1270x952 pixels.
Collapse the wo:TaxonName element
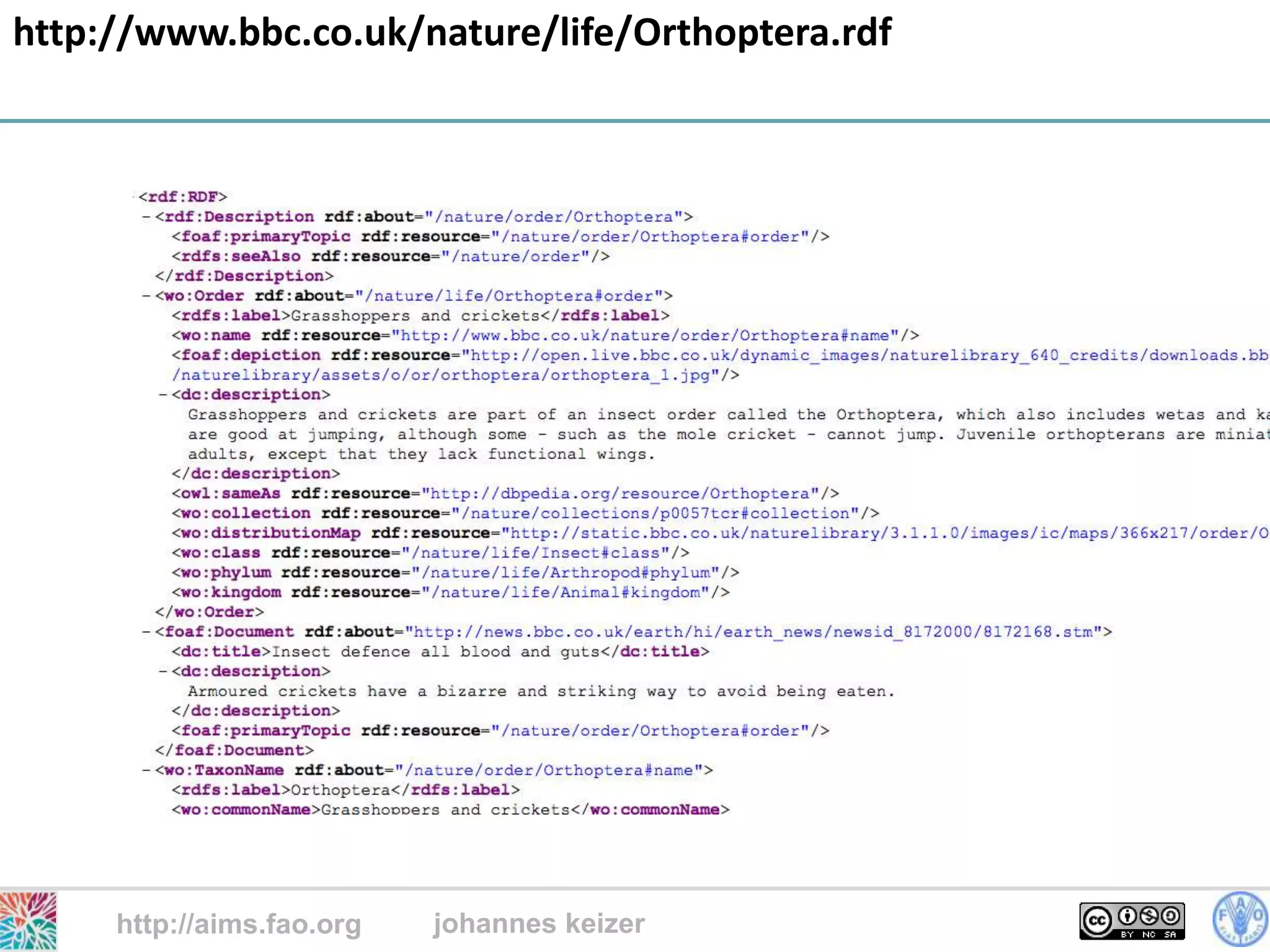146,770
